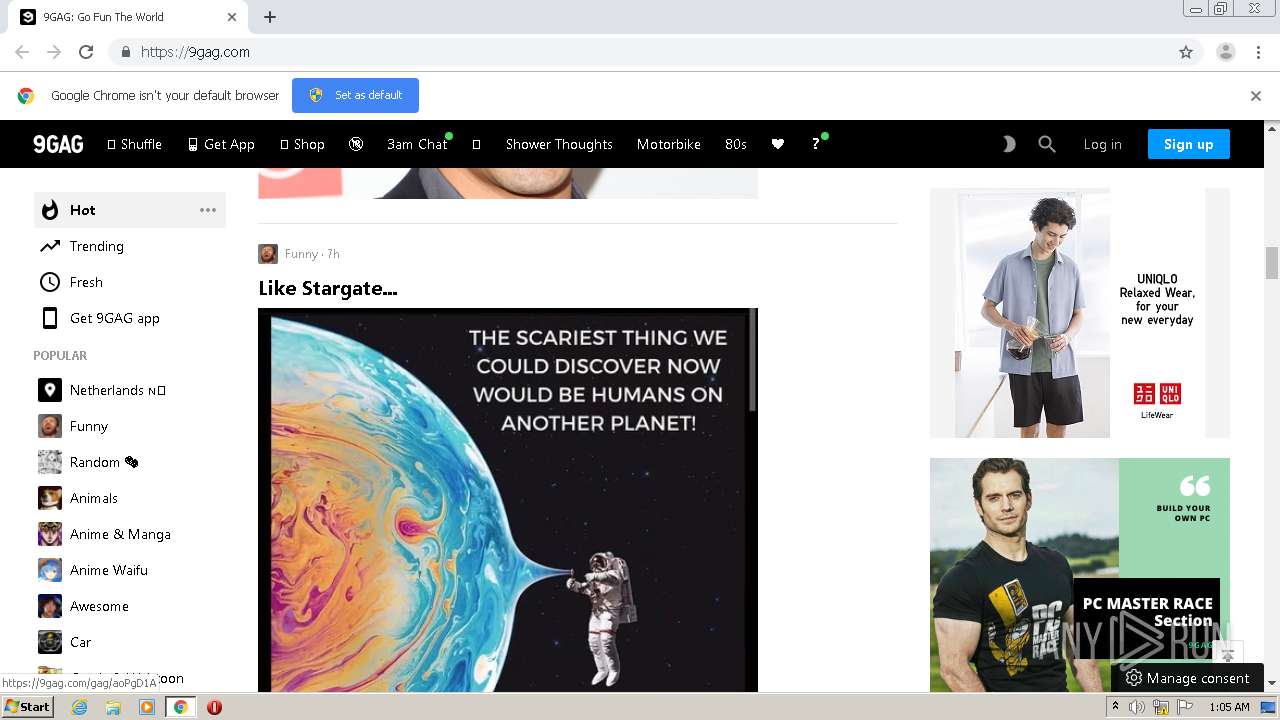Open the Funny tag on the post
The width and height of the screenshot is (1280, 720).
pyautogui.click(x=301, y=254)
